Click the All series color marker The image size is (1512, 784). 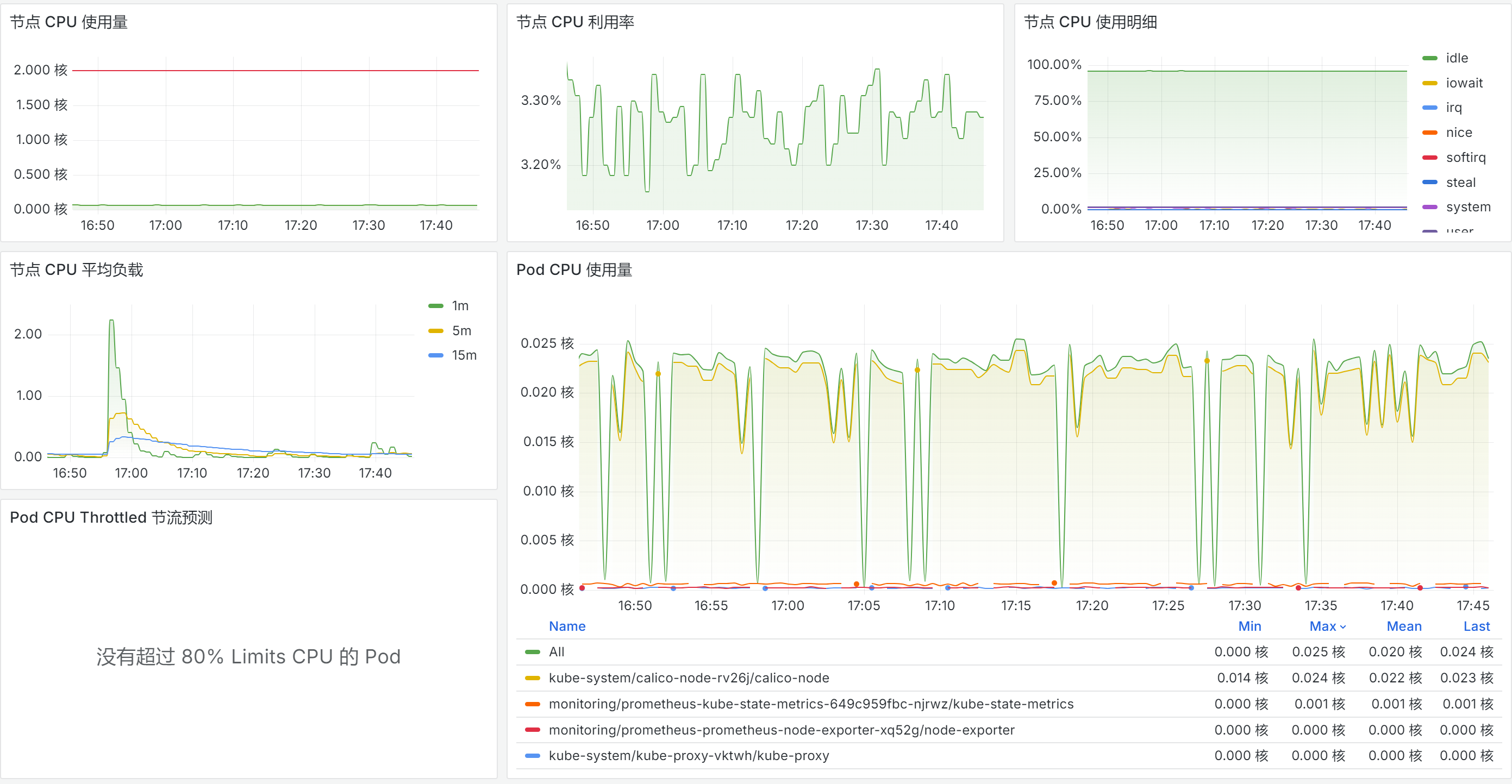[x=533, y=652]
